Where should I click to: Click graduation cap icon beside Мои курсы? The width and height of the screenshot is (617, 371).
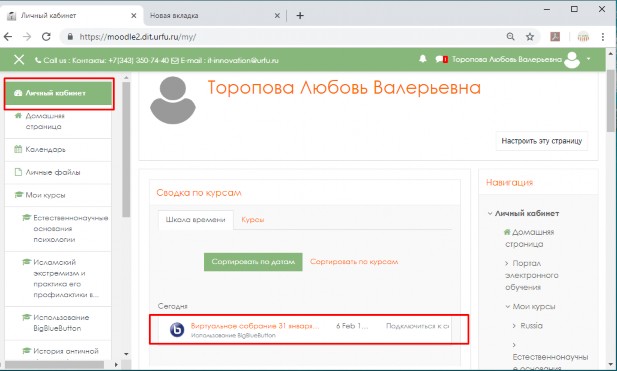[18, 195]
